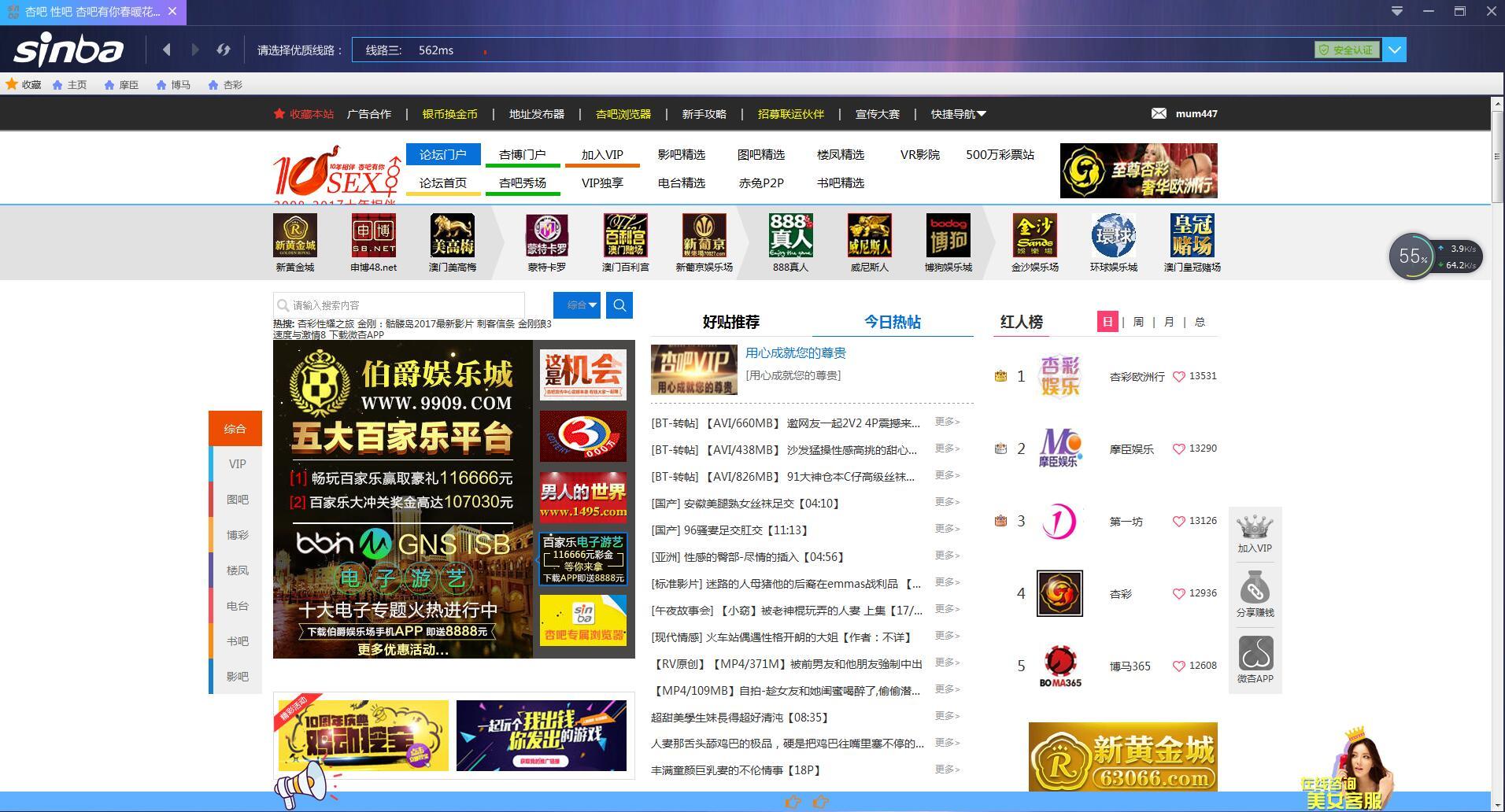
Task: Click the search magnifier icon
Action: point(619,305)
